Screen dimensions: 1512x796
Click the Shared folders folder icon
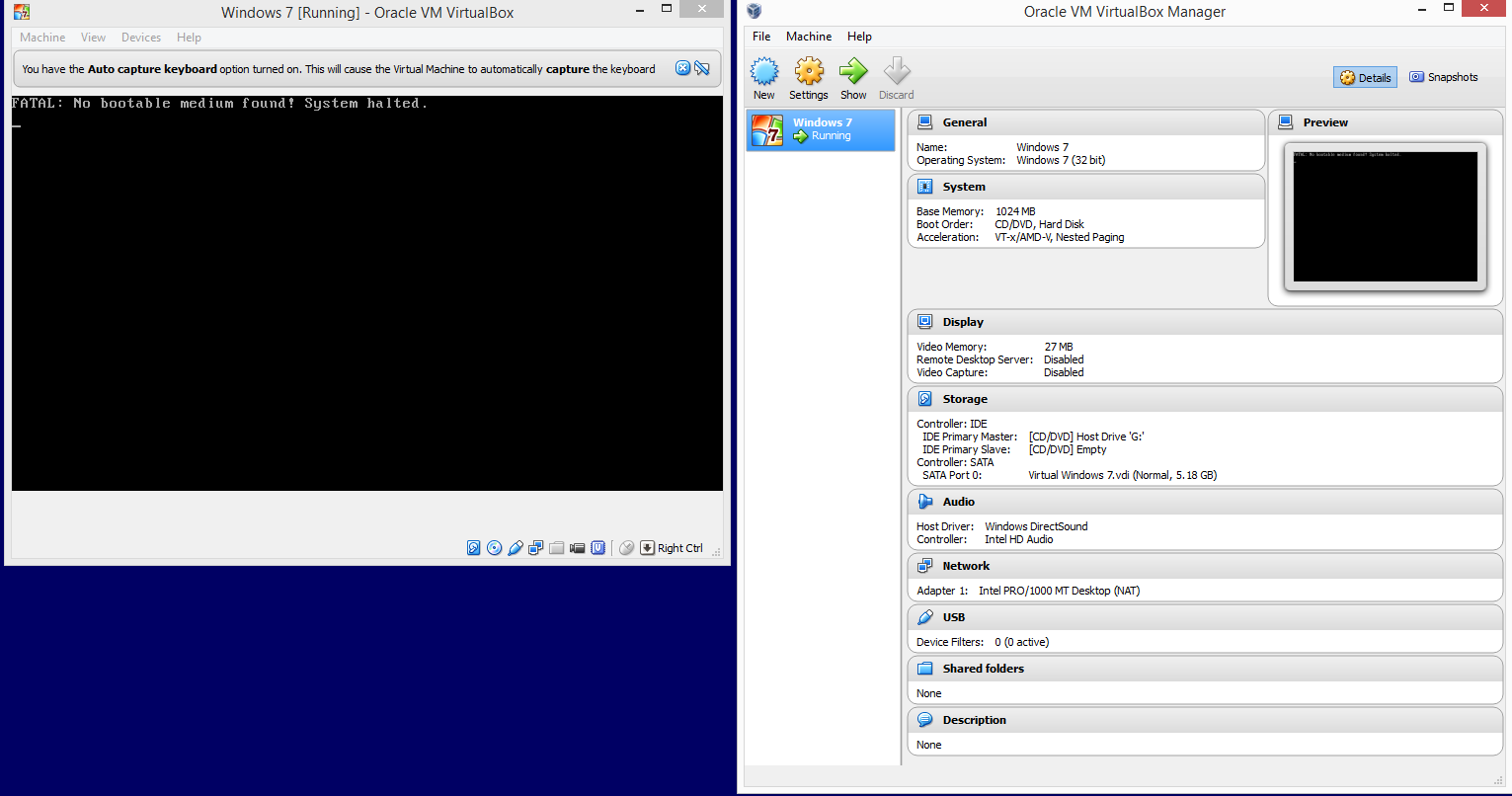(925, 669)
